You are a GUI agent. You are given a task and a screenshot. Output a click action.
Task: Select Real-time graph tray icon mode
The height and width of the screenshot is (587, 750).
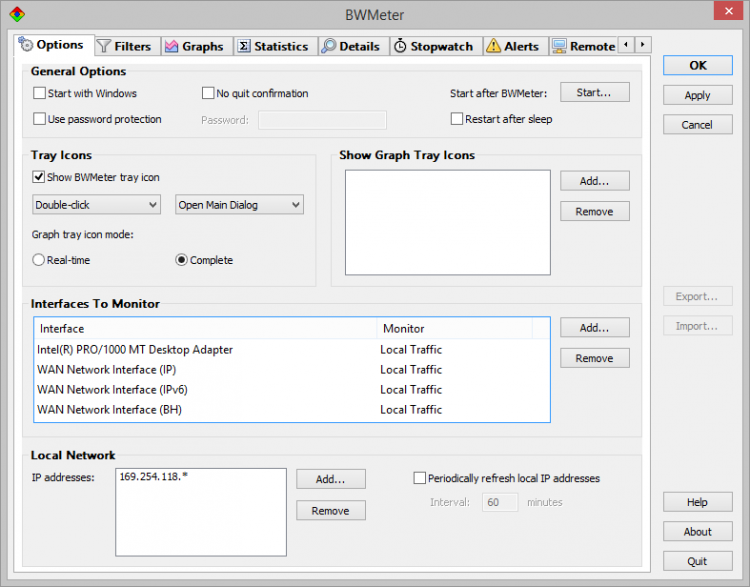(38, 260)
